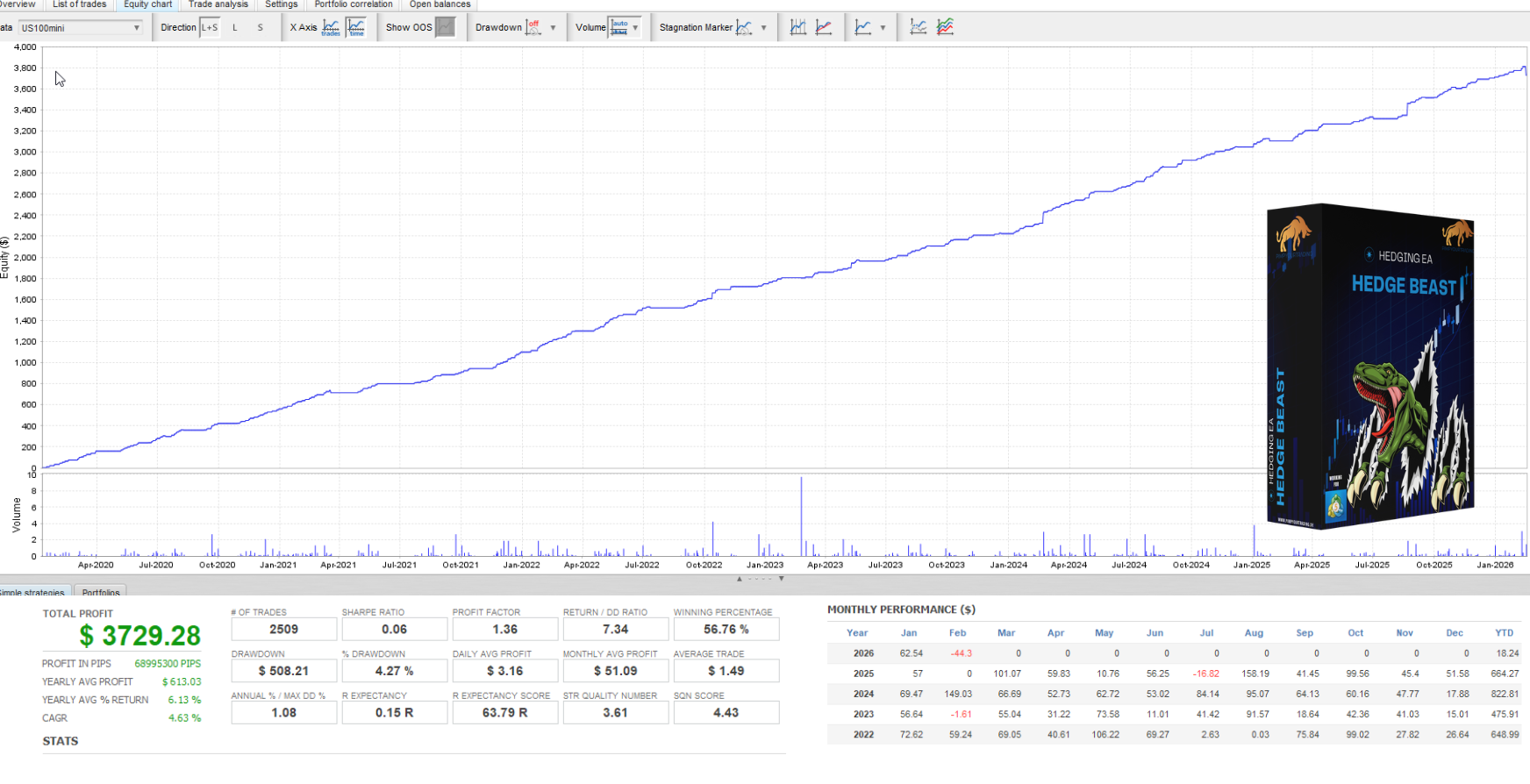Open the Portfolios tab
1530x784 pixels.
101,592
